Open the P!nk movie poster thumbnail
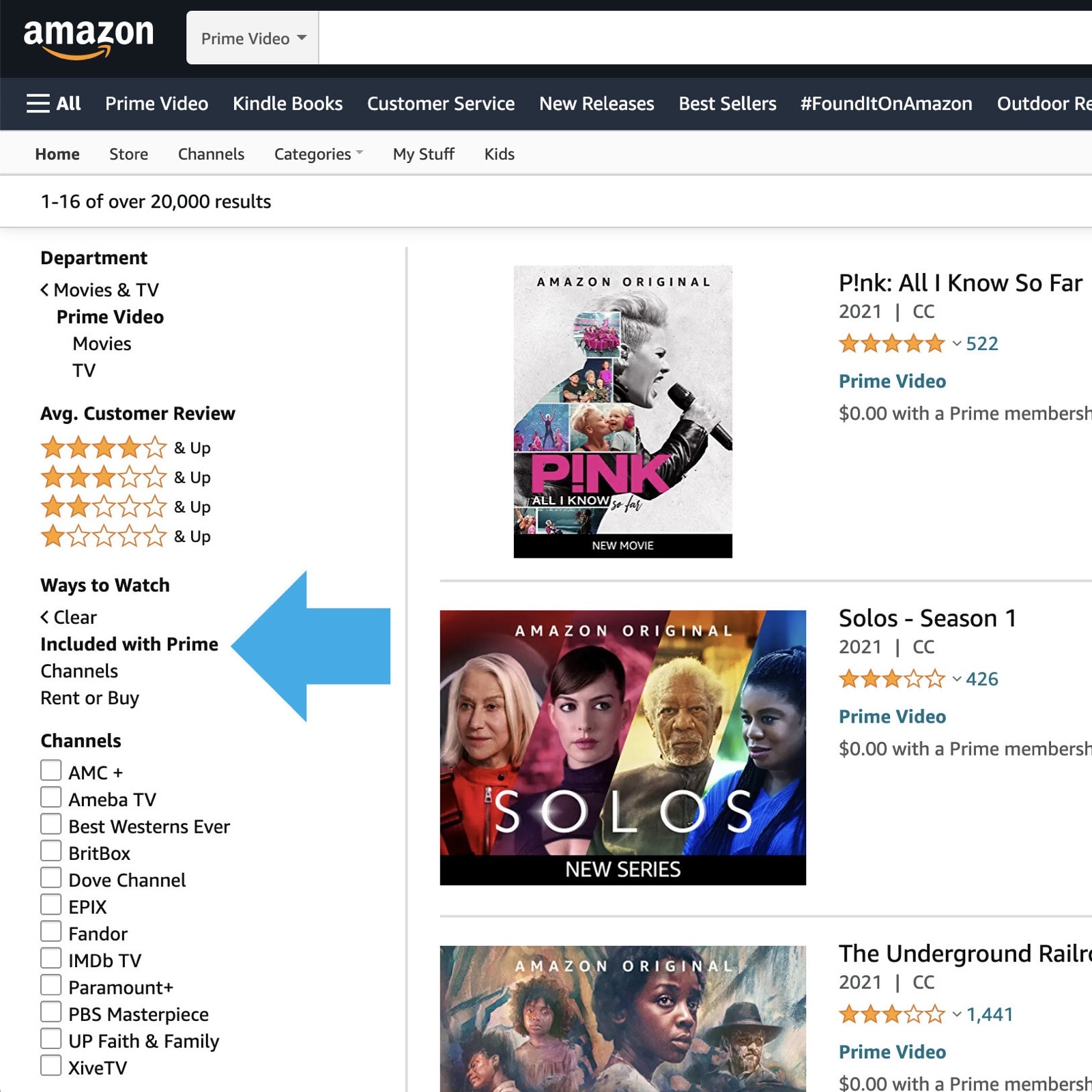The width and height of the screenshot is (1092, 1092). coord(622,412)
